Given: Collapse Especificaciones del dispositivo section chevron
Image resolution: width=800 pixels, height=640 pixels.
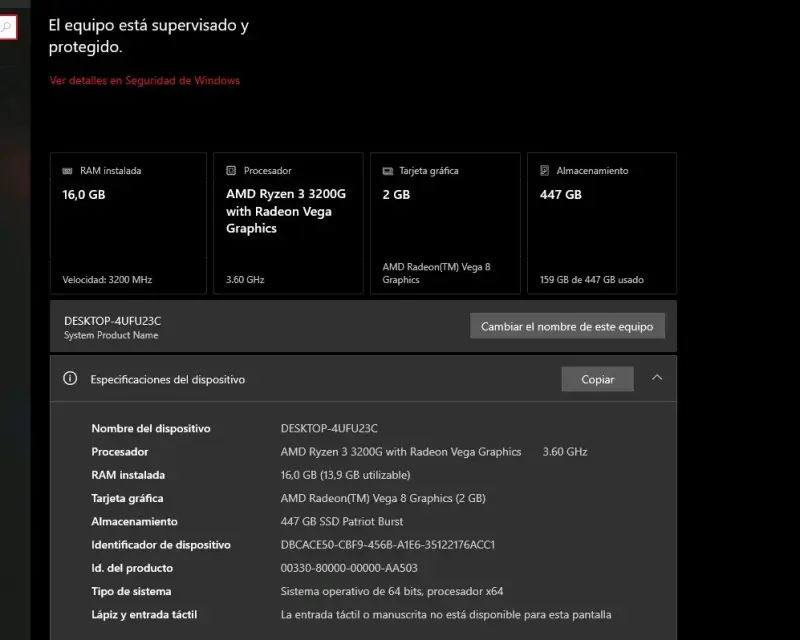Looking at the screenshot, I should pos(657,378).
